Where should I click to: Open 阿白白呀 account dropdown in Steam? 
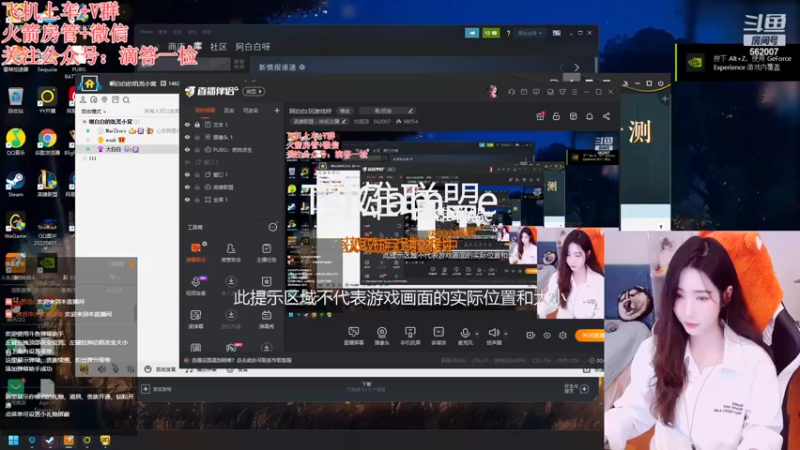click(530, 33)
